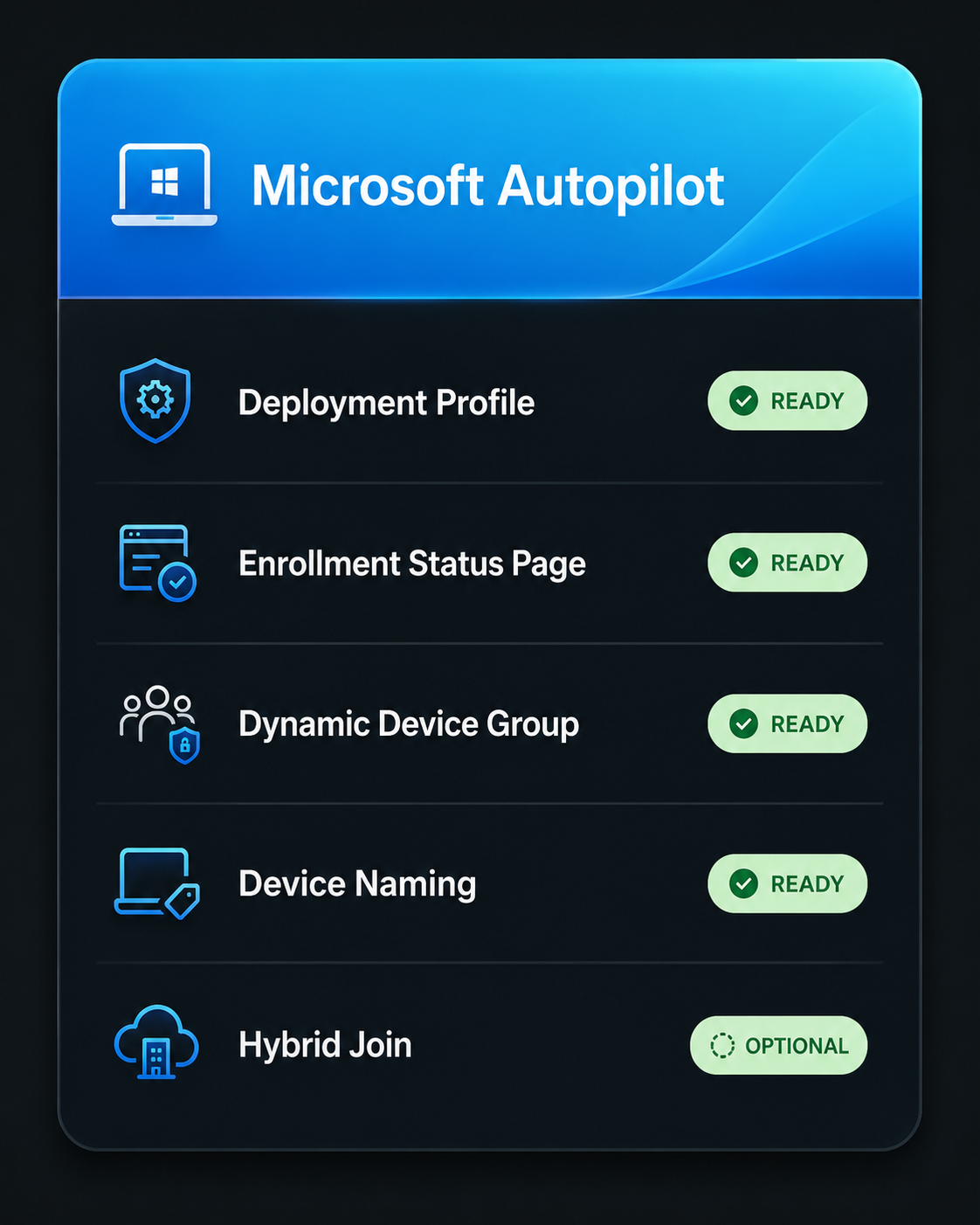
Task: Click the Windows laptop icon in header
Action: tap(164, 185)
